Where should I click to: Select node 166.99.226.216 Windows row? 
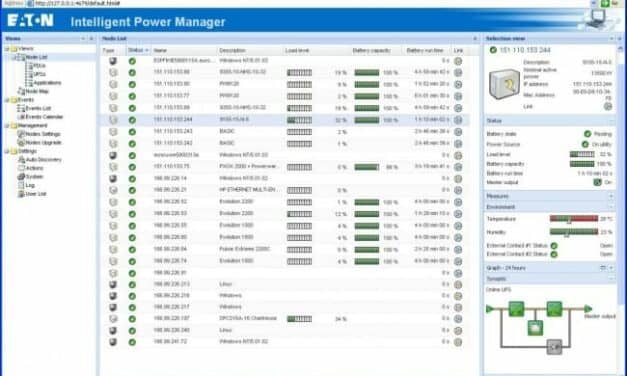[284, 296]
